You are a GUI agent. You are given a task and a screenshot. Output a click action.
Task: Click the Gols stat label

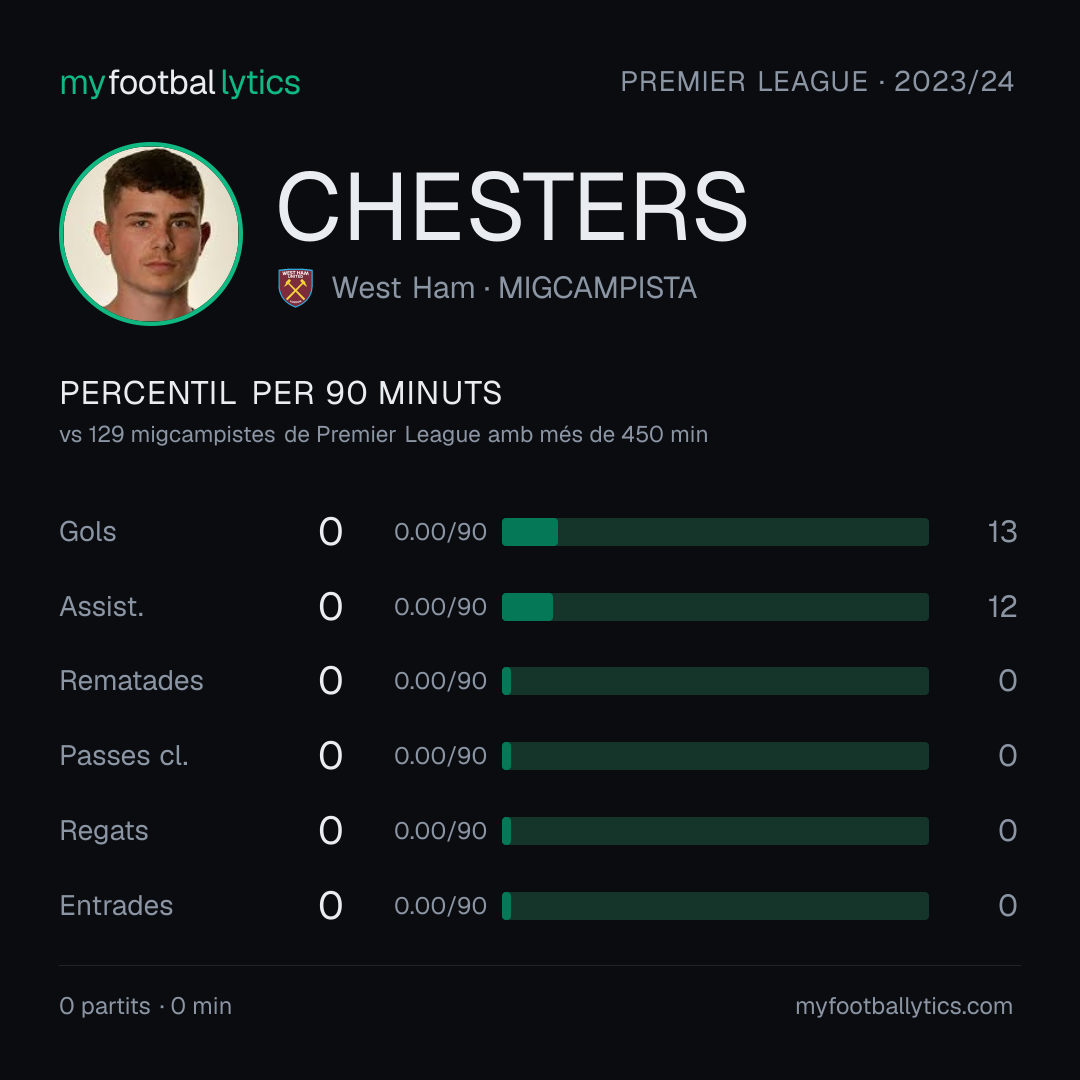point(87,532)
